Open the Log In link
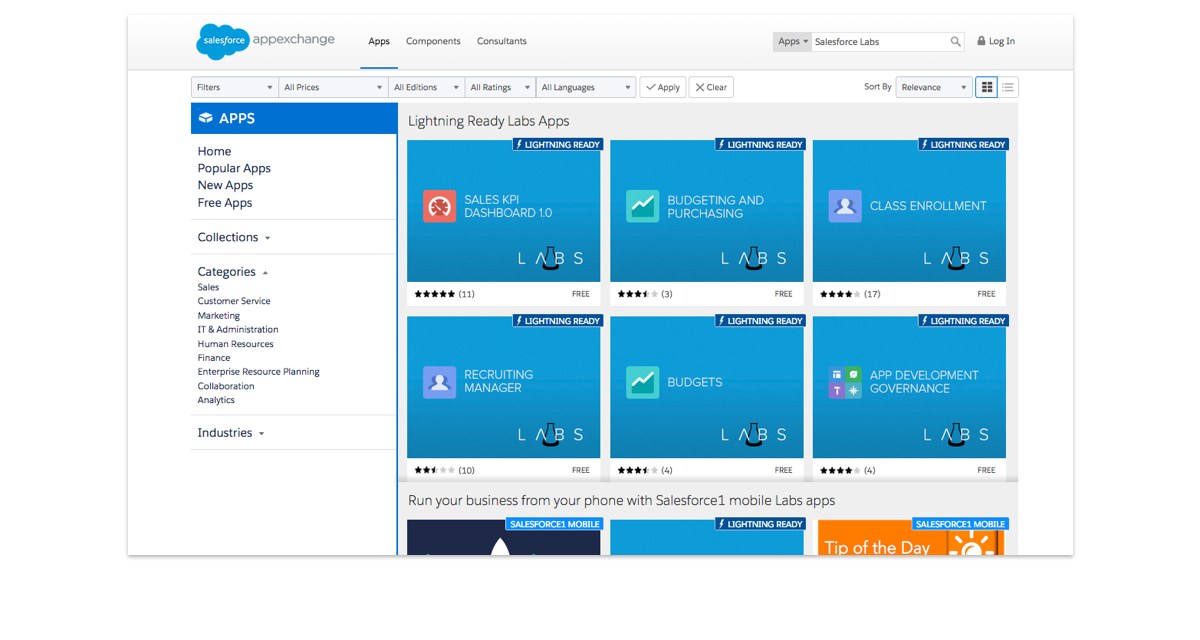This screenshot has width=1200, height=640. coord(996,41)
